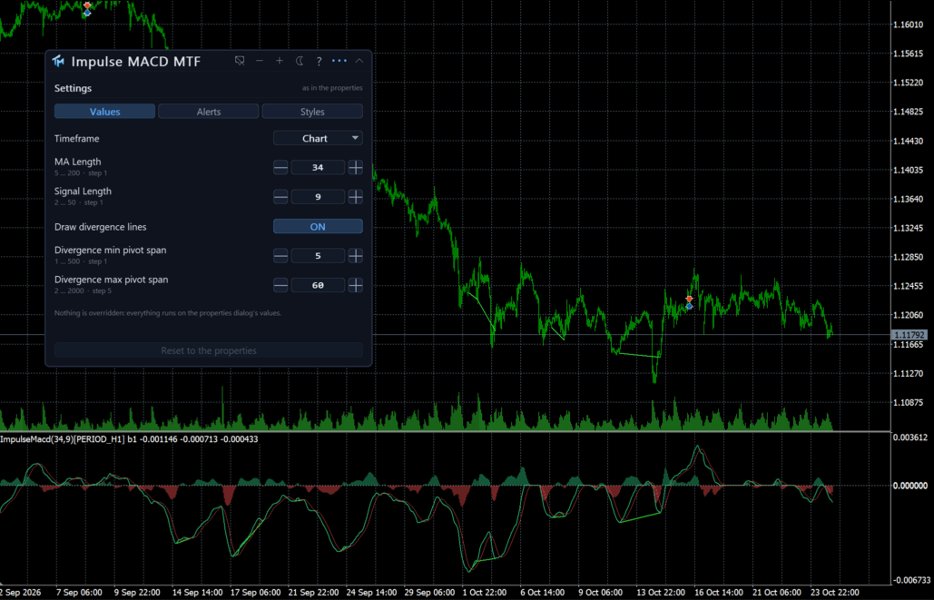Increase Divergence min pivot span
The width and height of the screenshot is (934, 600).
(356, 256)
